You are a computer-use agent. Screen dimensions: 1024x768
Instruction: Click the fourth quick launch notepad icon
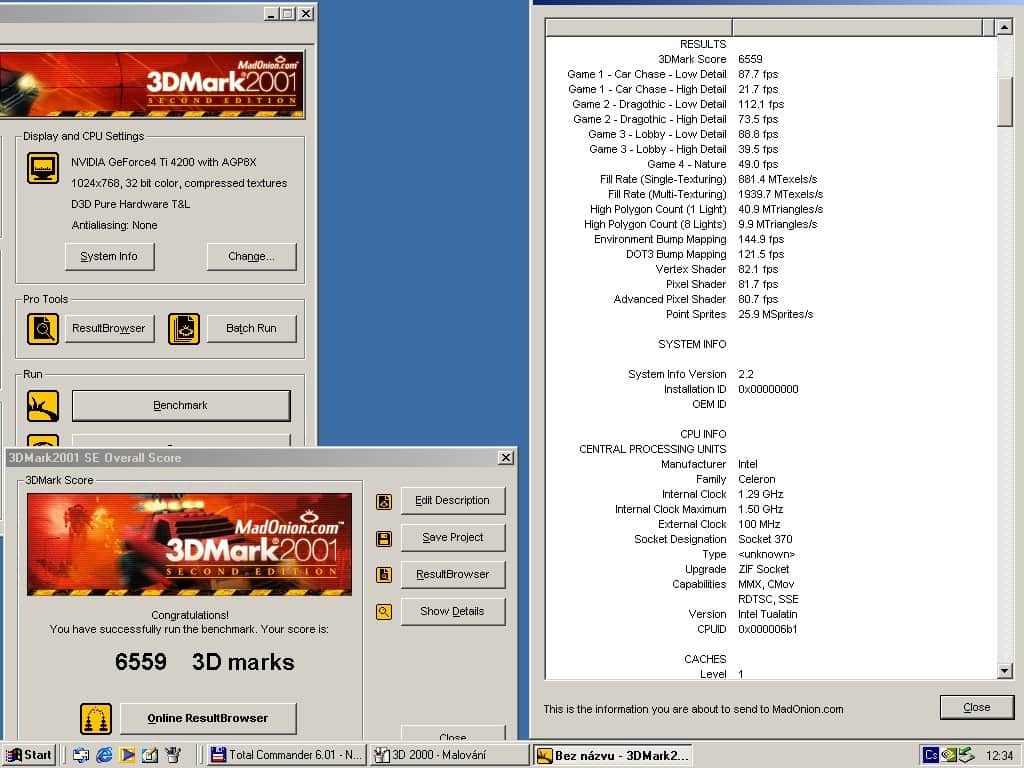coord(150,755)
